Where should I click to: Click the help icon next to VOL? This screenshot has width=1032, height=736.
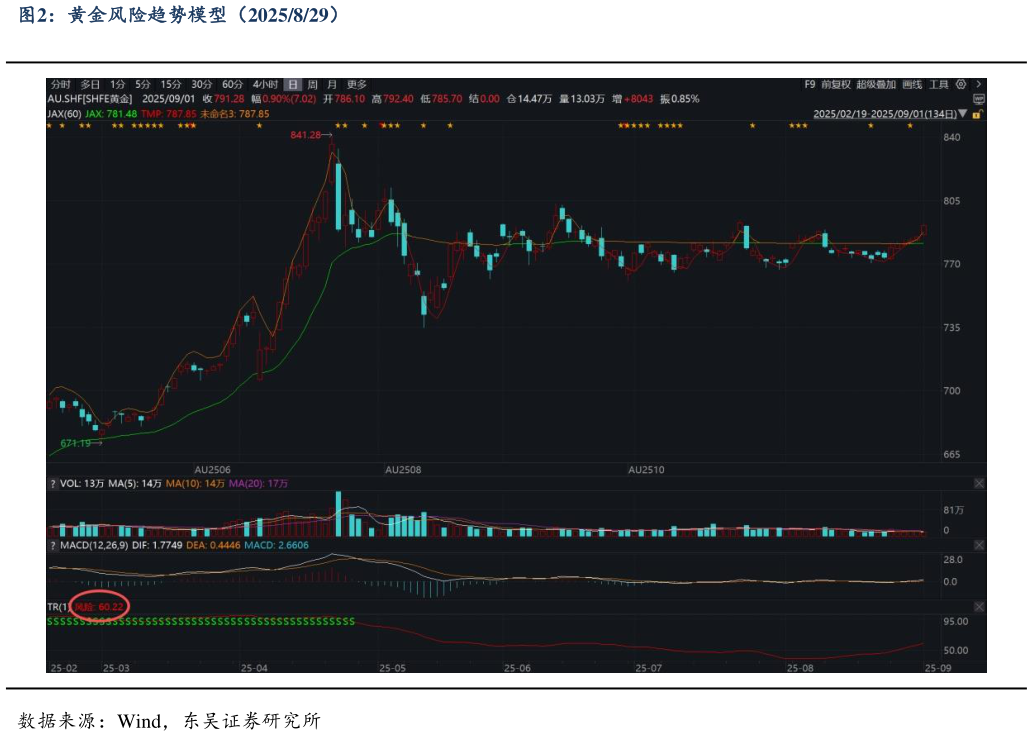click(x=53, y=483)
